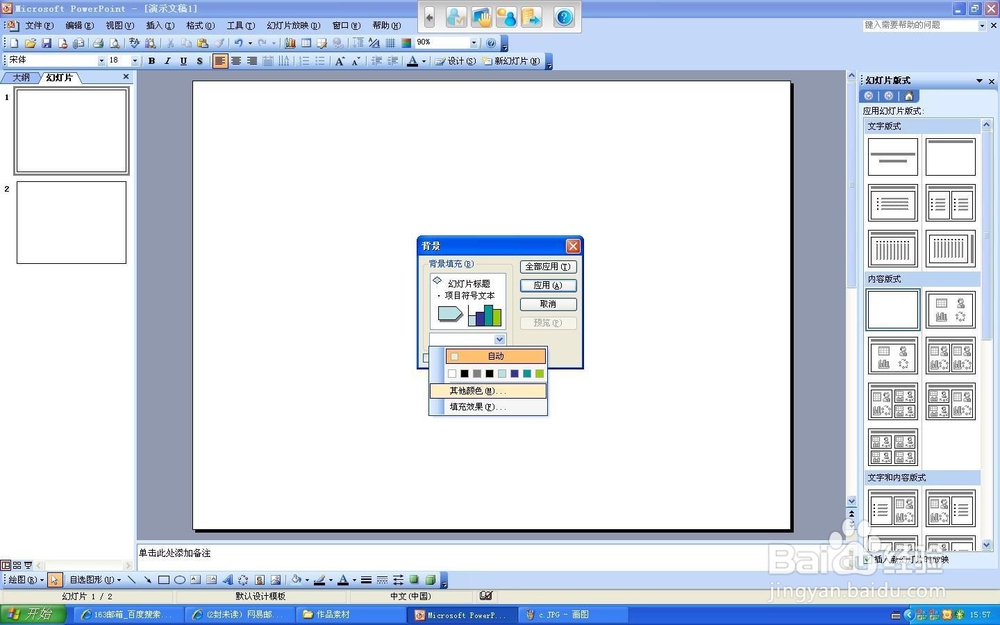Toggle Underline formatting button

184,61
